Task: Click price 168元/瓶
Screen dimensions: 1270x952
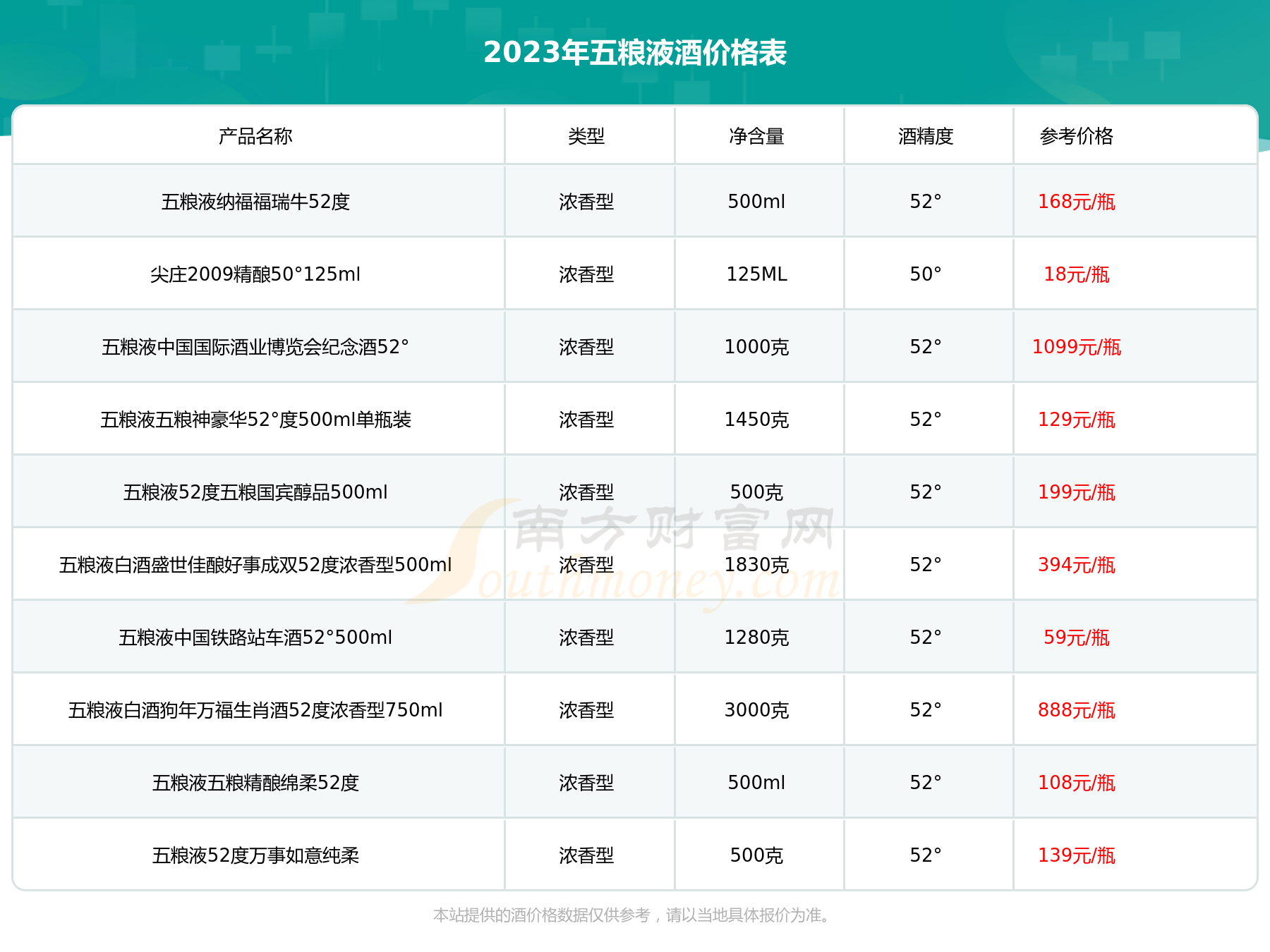Action: [x=1076, y=202]
